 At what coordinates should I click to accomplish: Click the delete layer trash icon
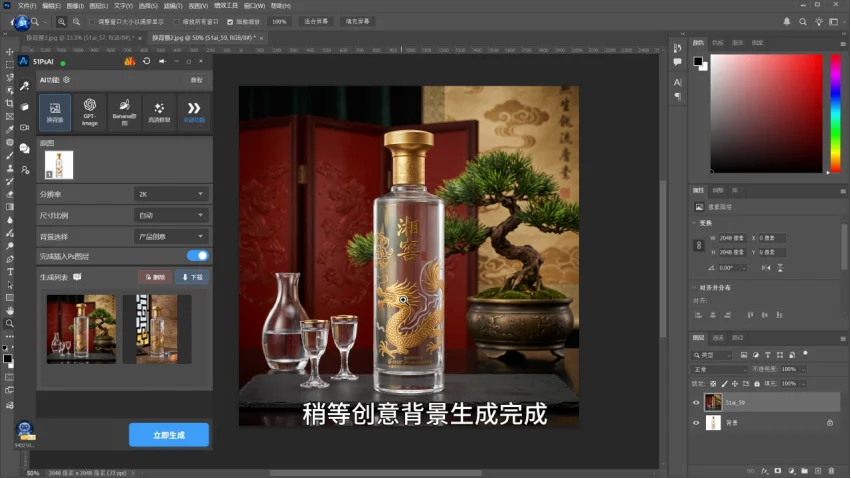coord(831,471)
